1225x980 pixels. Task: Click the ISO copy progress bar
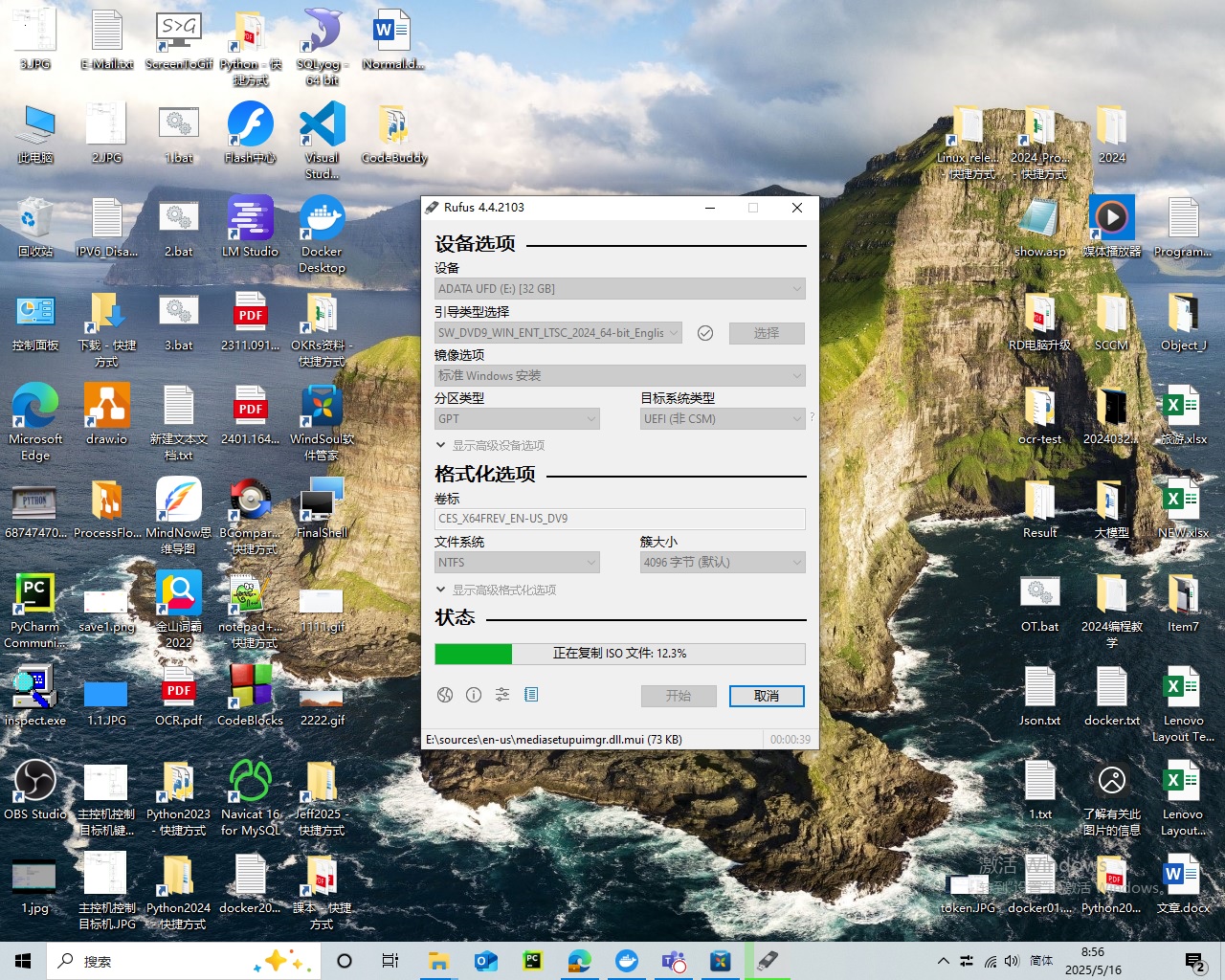(x=620, y=654)
